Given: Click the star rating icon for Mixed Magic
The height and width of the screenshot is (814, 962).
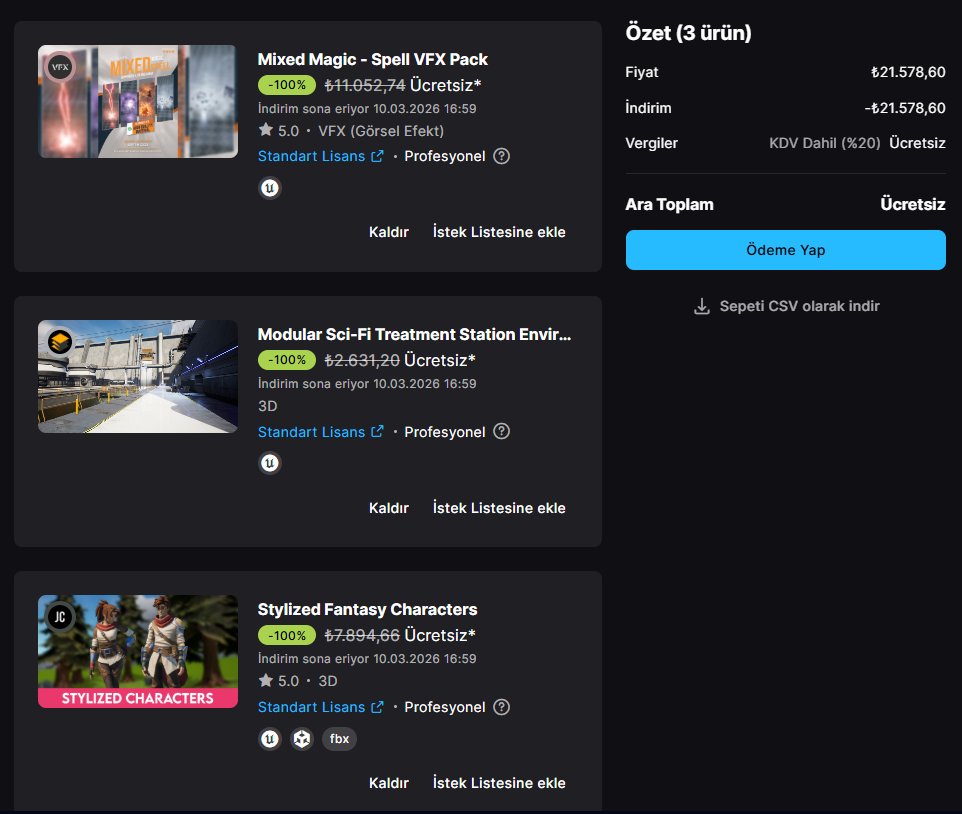Looking at the screenshot, I should (x=266, y=130).
